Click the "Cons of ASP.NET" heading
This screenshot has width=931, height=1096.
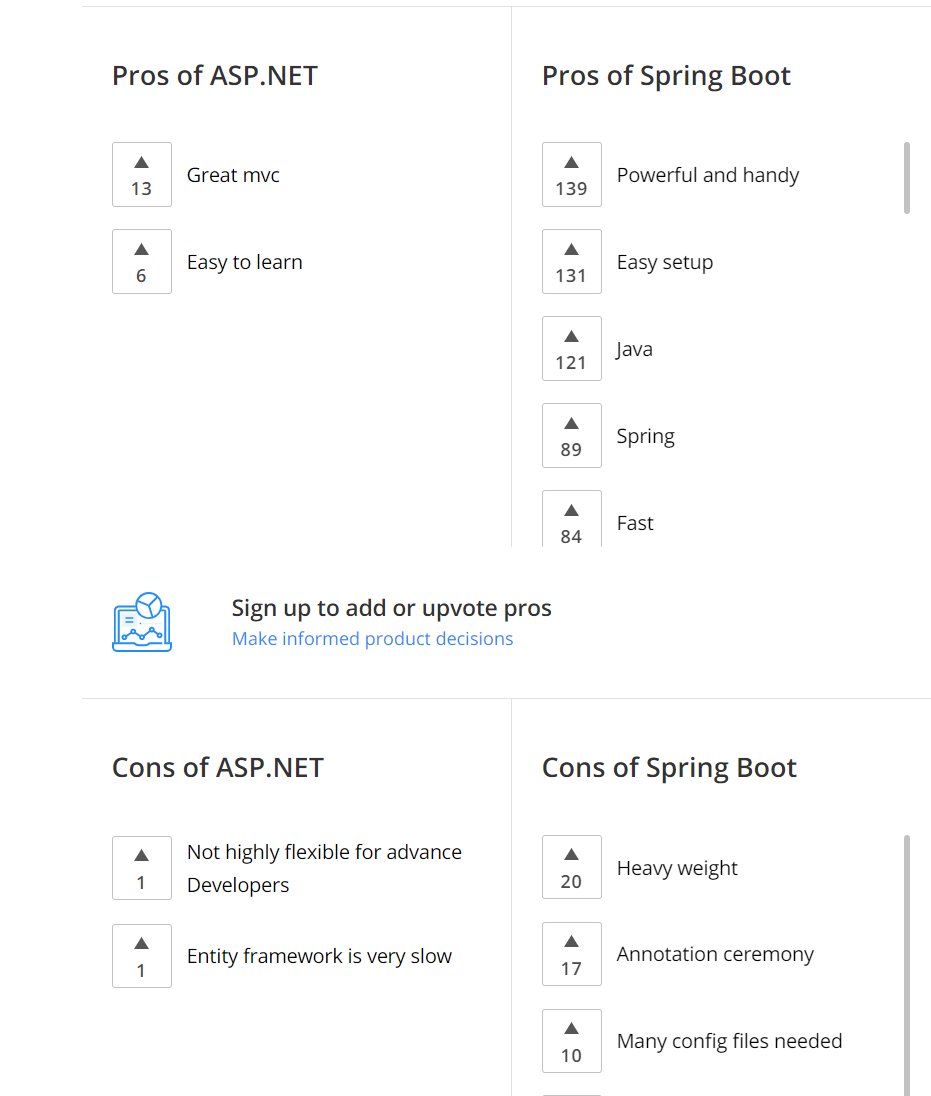point(218,767)
